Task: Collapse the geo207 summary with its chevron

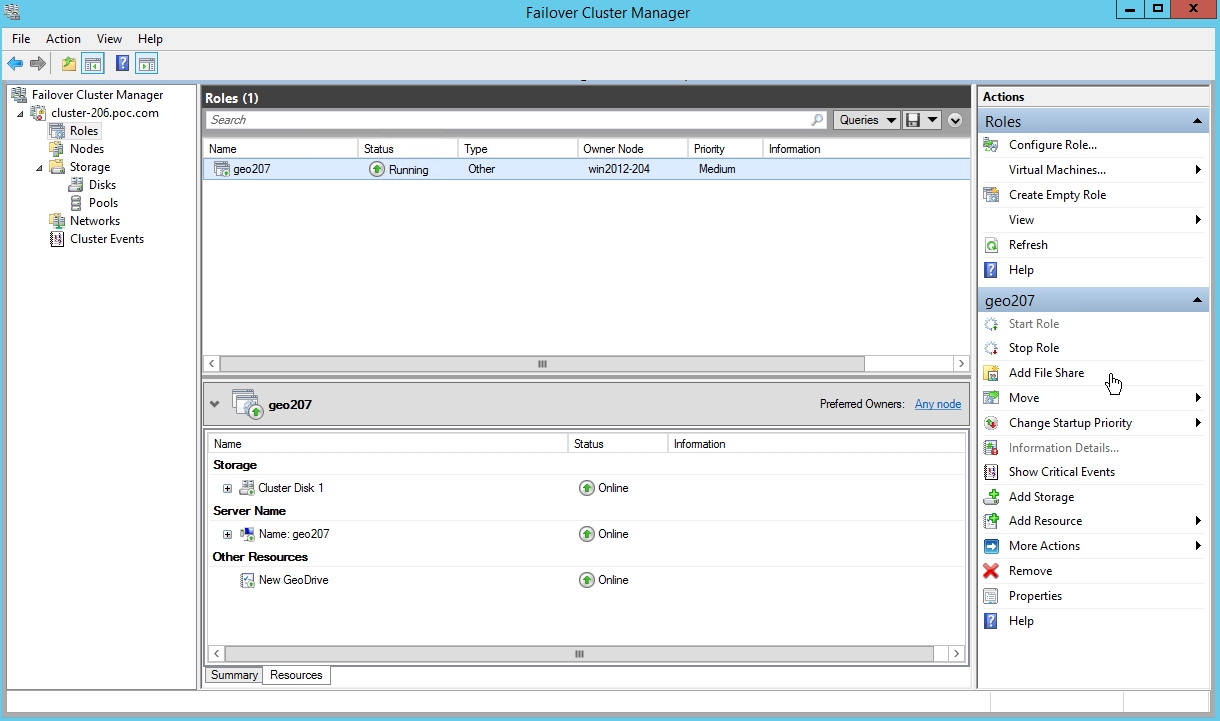Action: click(x=214, y=403)
